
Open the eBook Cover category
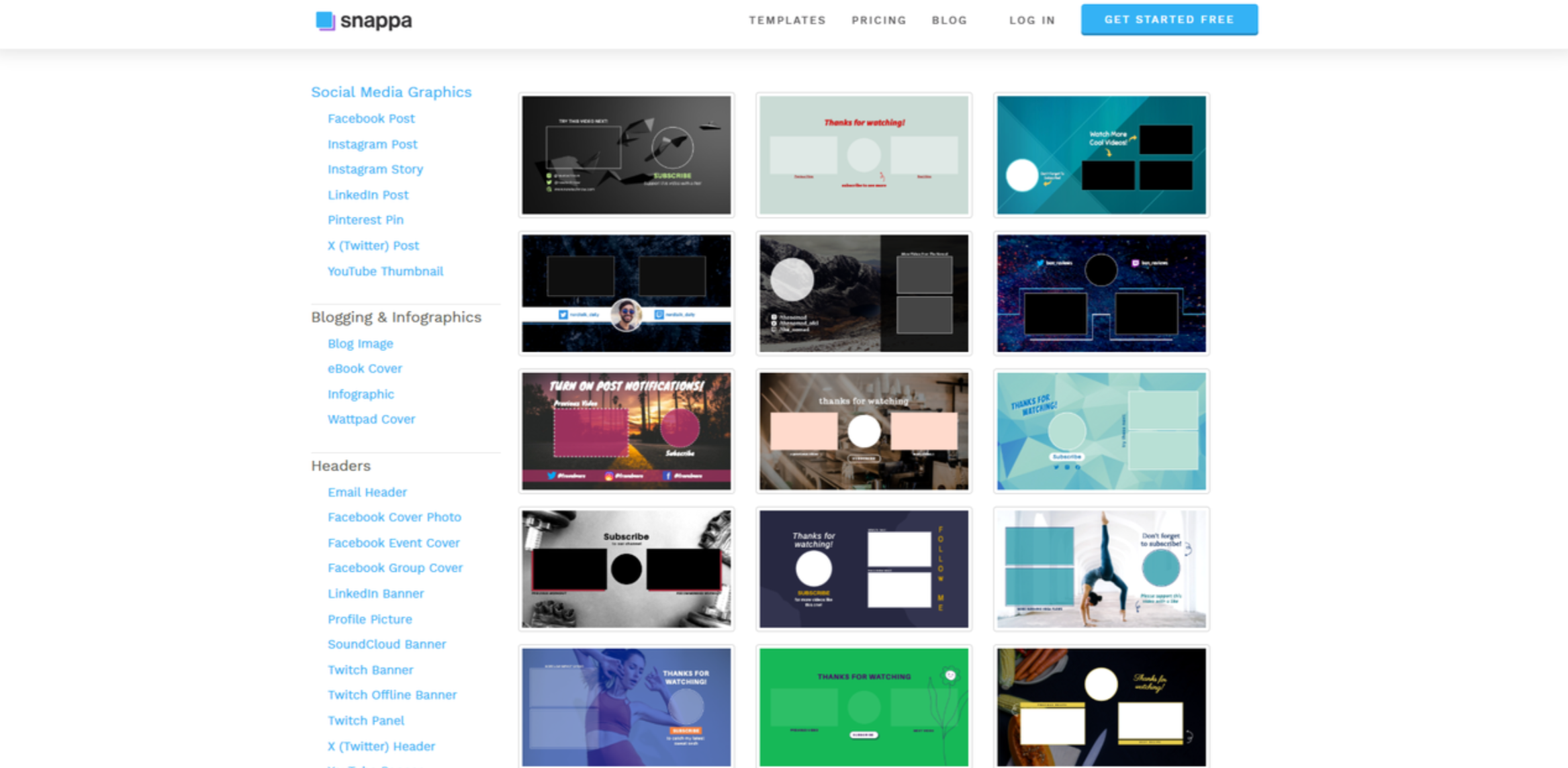tap(365, 369)
